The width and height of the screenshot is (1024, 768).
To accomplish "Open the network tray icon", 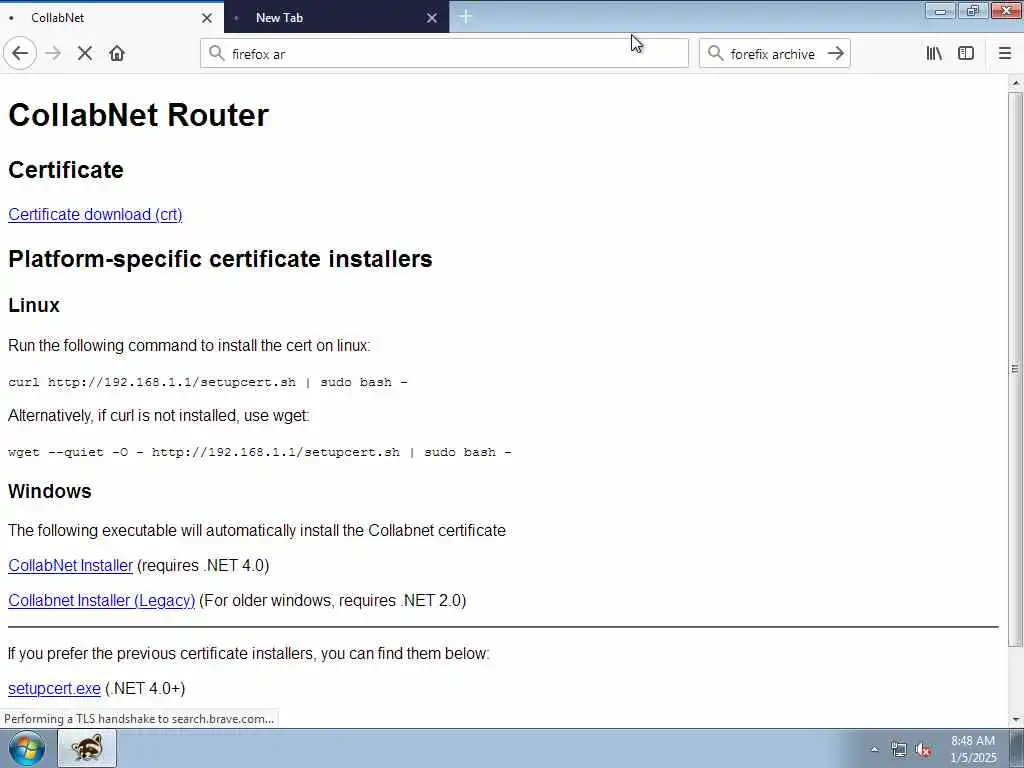I will (x=899, y=750).
